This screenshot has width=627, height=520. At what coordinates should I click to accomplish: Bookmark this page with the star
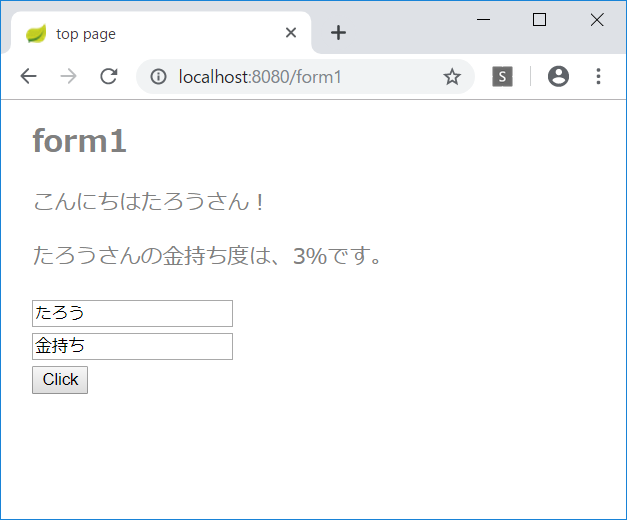(452, 77)
